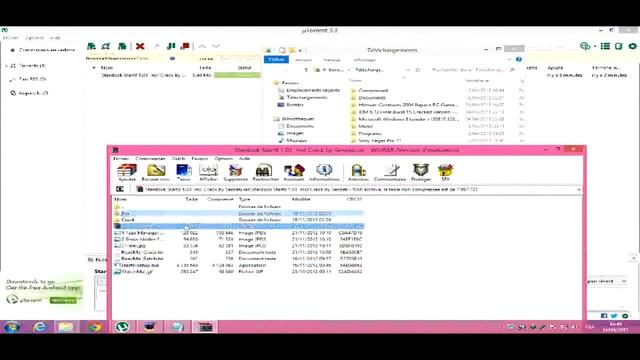This screenshot has width=640, height=360.
Task: Sort WinRAR list by Nom column header
Action: tap(120, 199)
